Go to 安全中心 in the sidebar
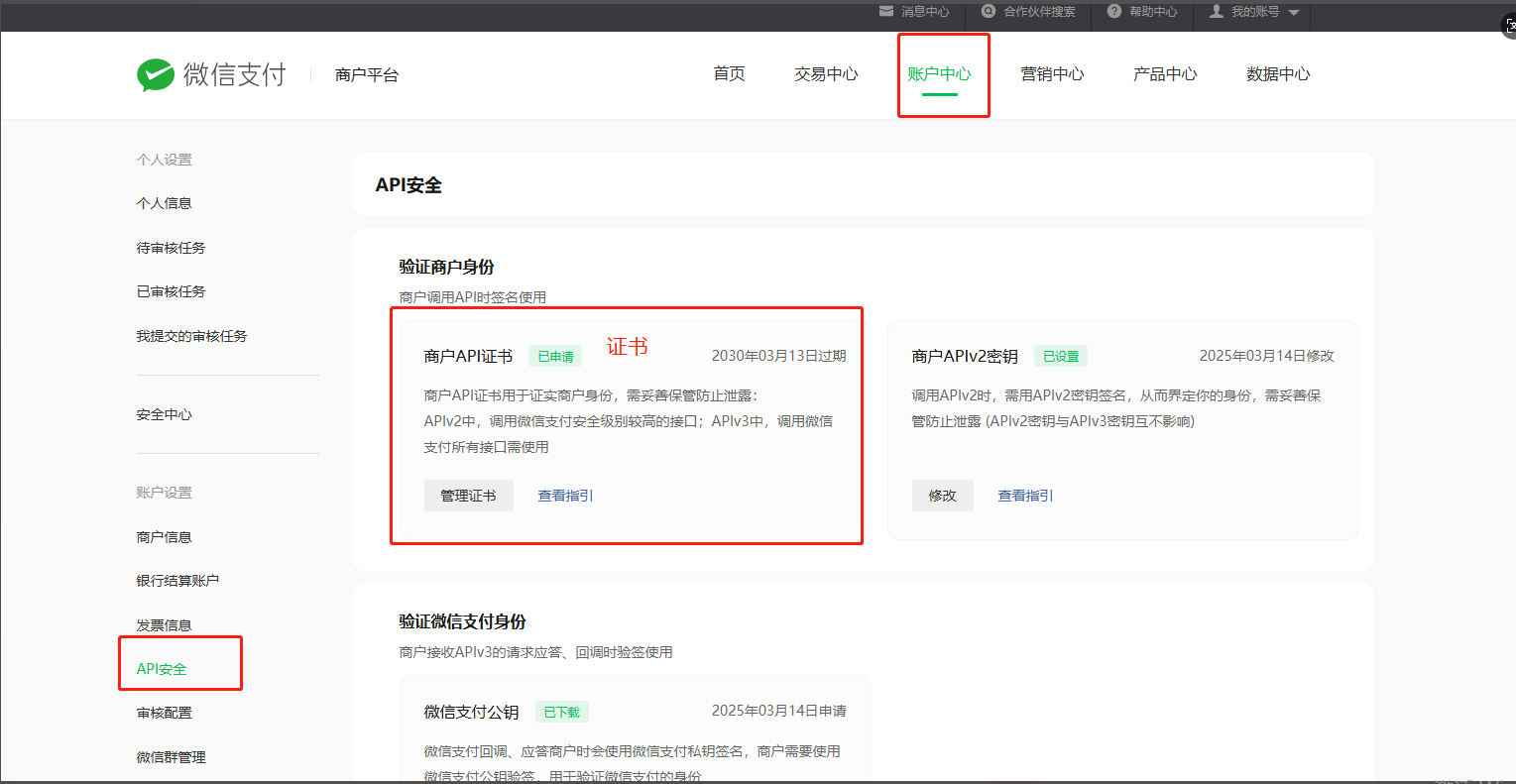The width and height of the screenshot is (1516, 784). click(164, 414)
